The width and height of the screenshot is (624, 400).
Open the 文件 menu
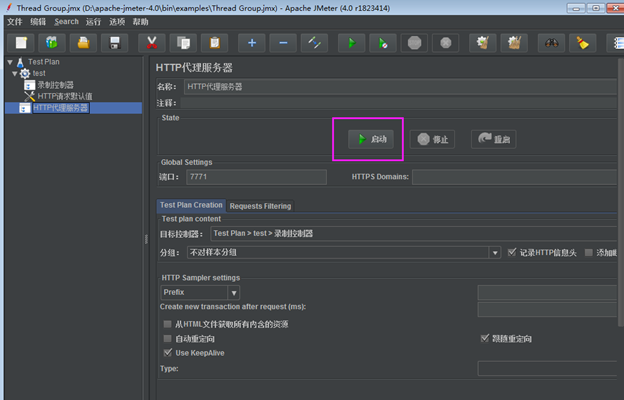tap(15, 22)
